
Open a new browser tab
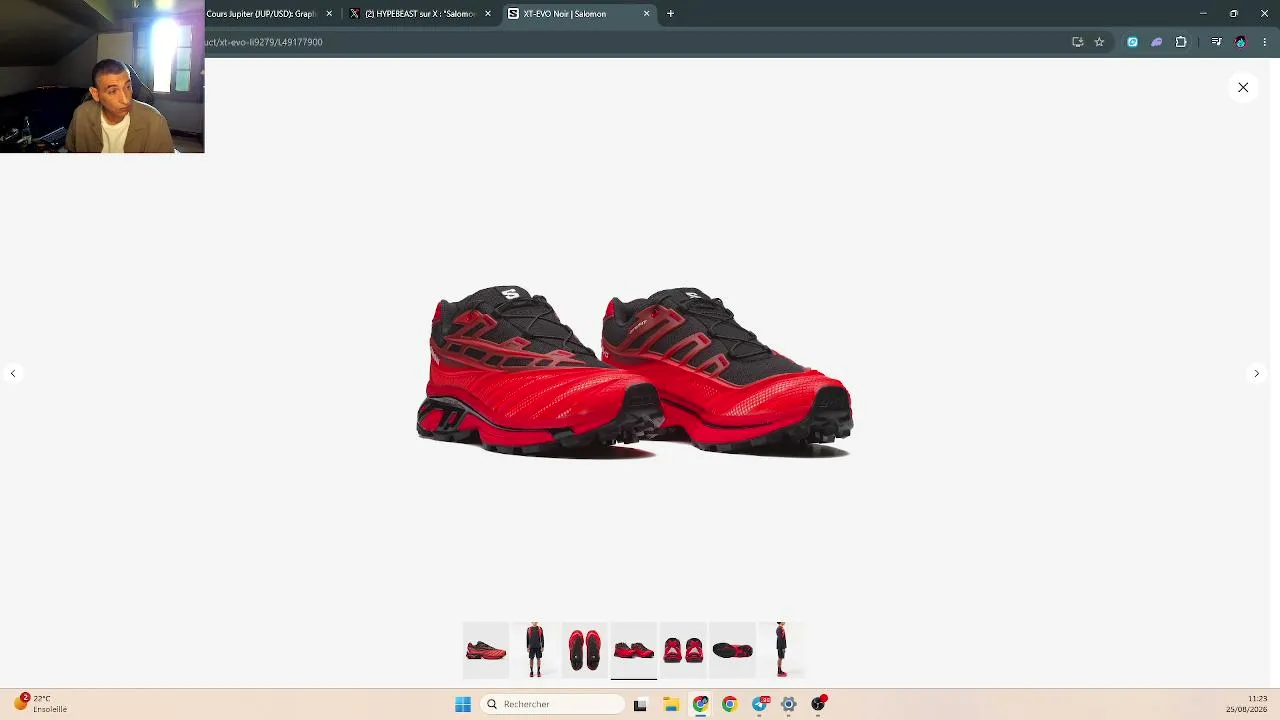coord(671,14)
